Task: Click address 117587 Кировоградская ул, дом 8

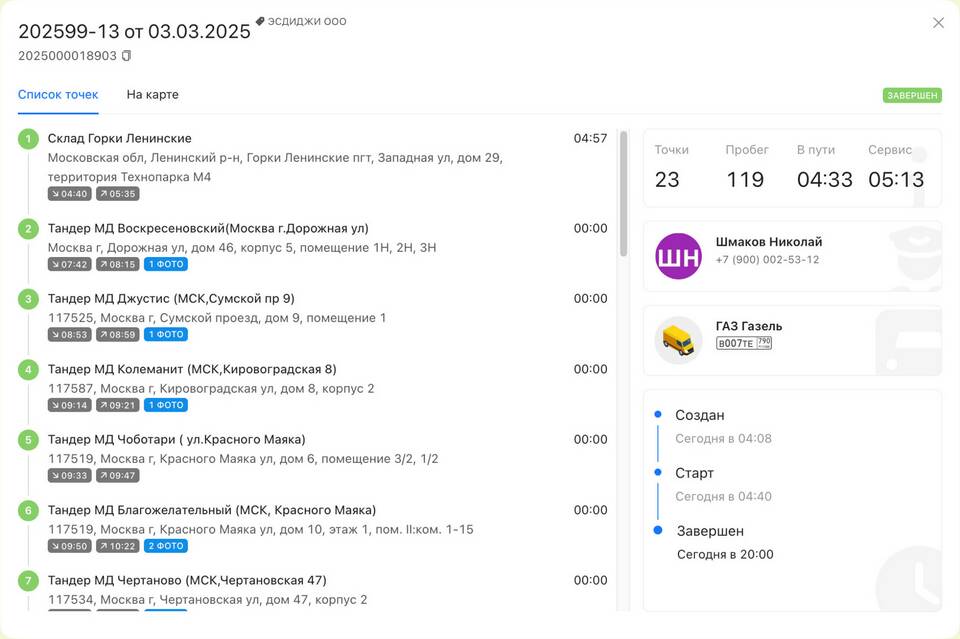Action: (x=211, y=388)
